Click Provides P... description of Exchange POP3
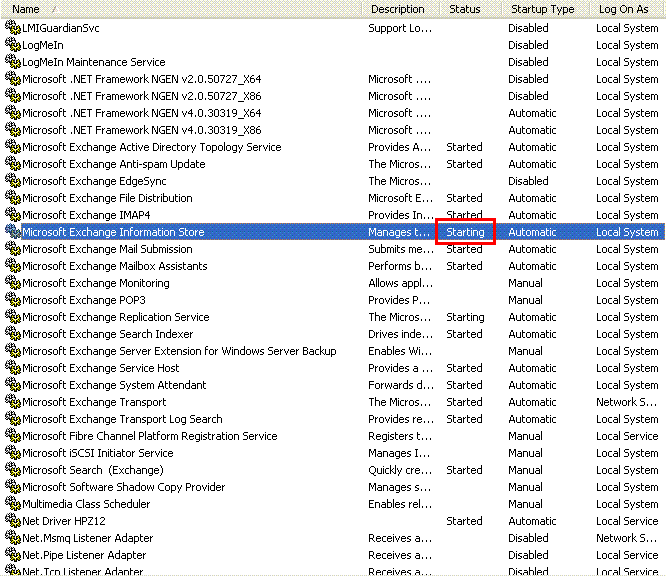This screenshot has height=576, width=666. 399,300
